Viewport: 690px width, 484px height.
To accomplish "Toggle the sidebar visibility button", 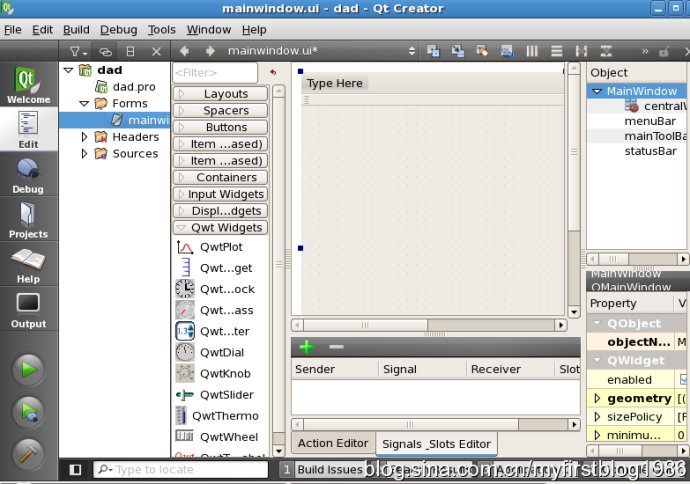I will click(75, 469).
